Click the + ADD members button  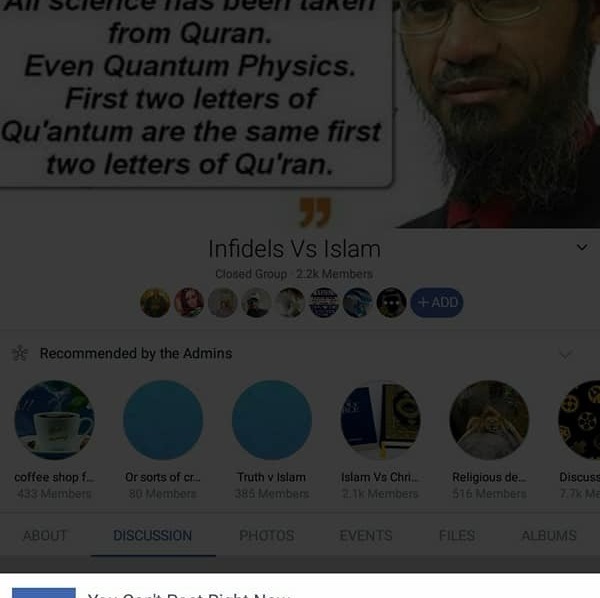pos(437,303)
